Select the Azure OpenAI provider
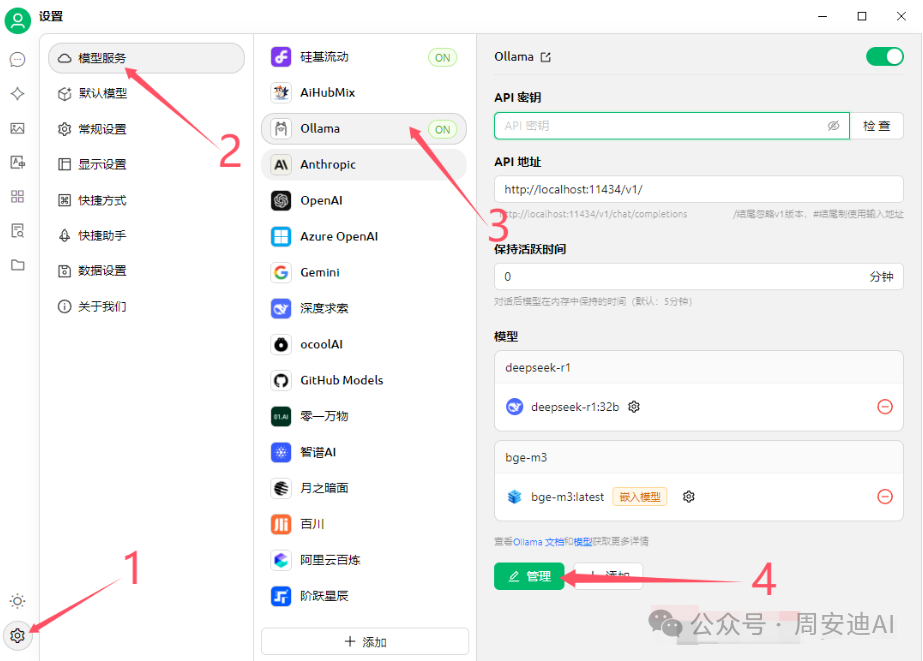Viewport: 923px width, 661px height. 364,237
